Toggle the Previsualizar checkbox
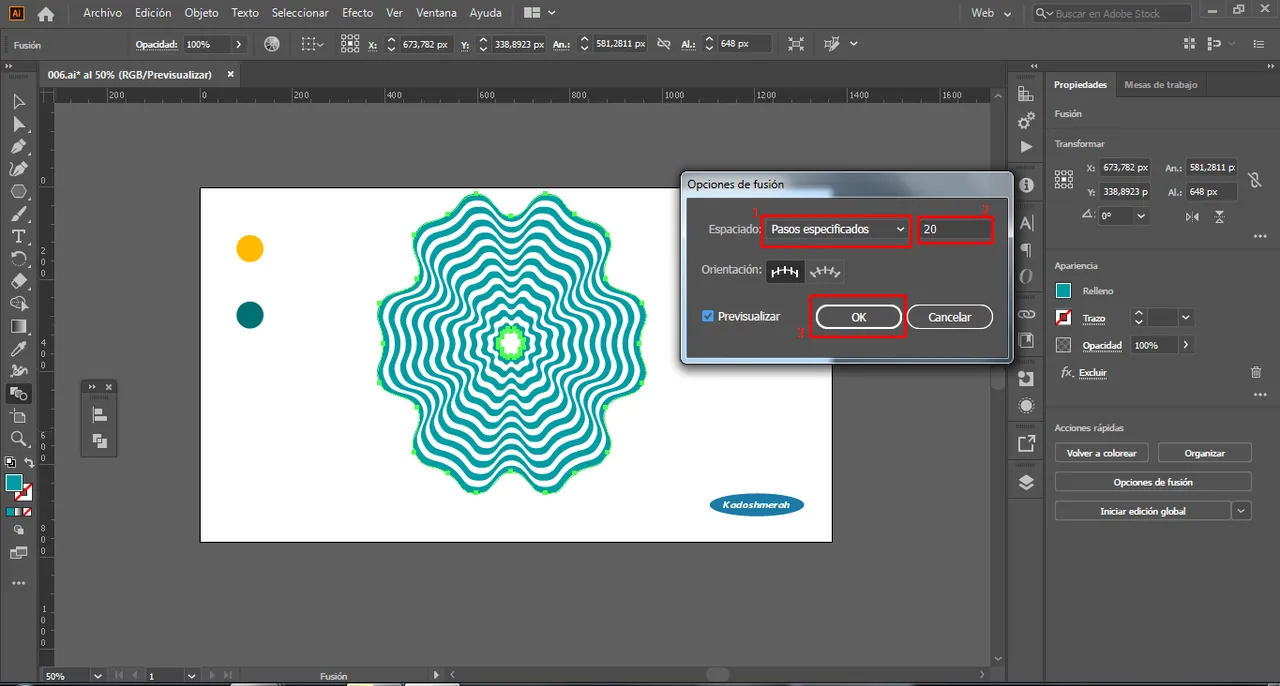The height and width of the screenshot is (686, 1280). click(x=708, y=316)
